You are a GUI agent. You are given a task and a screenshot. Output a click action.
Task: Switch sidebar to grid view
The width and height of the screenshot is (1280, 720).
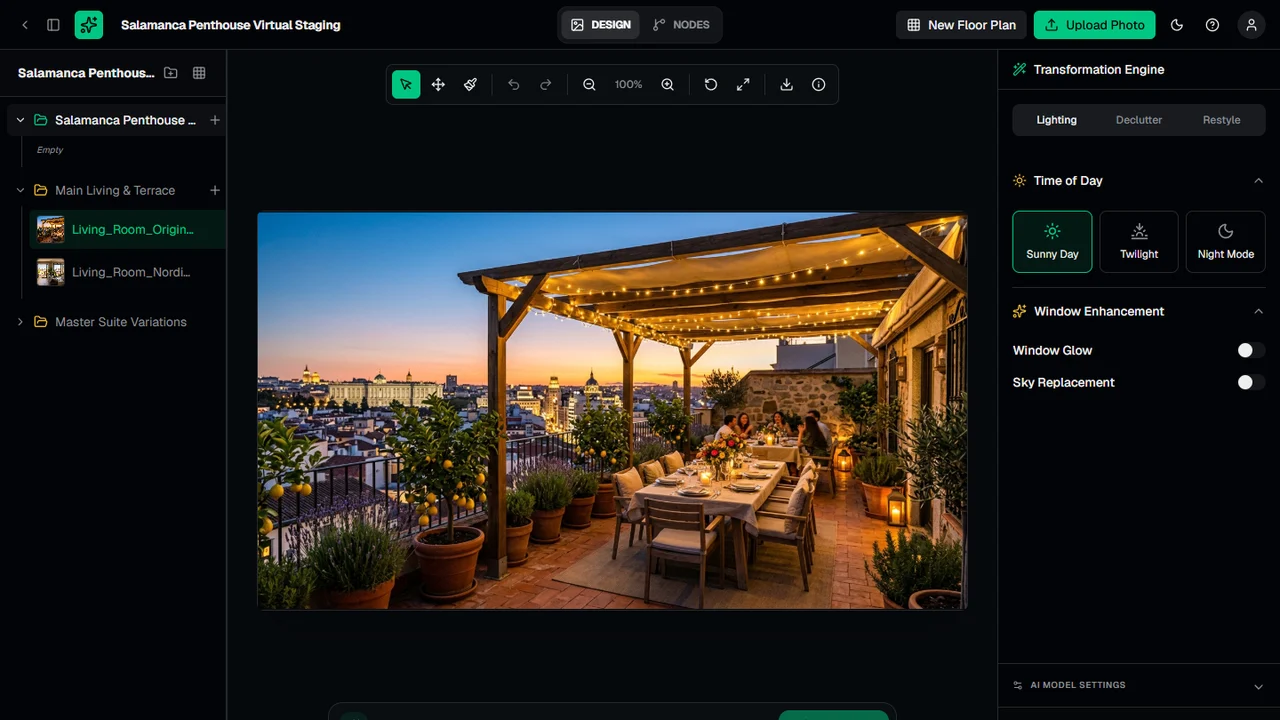pos(199,73)
